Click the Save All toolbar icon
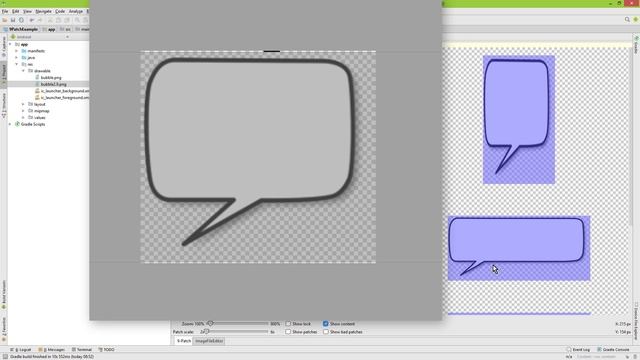The image size is (640, 360). point(13,20)
